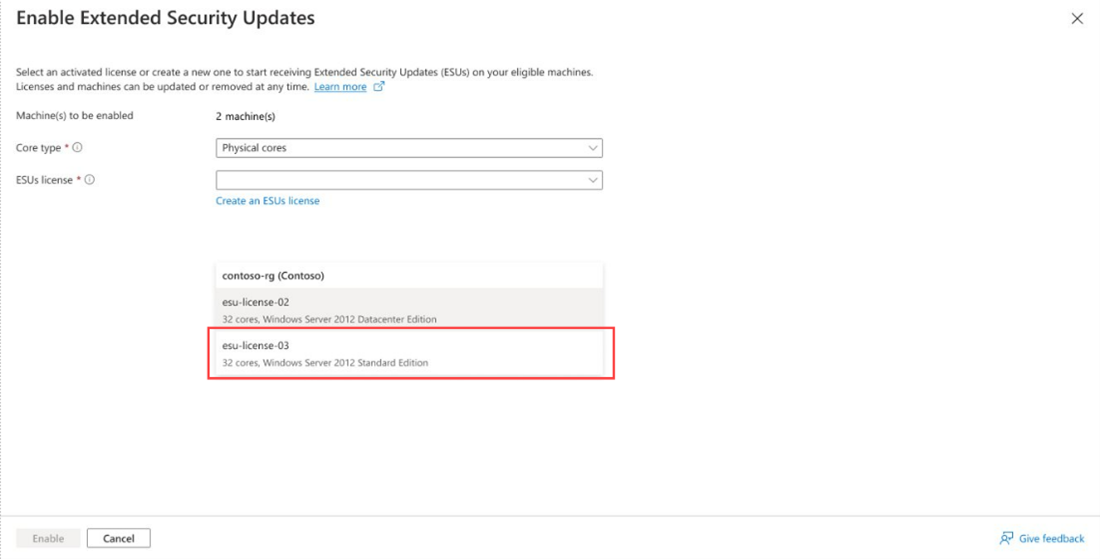The height and width of the screenshot is (559, 1100).
Task: Click the Give feedback person icon
Action: coord(1007,539)
